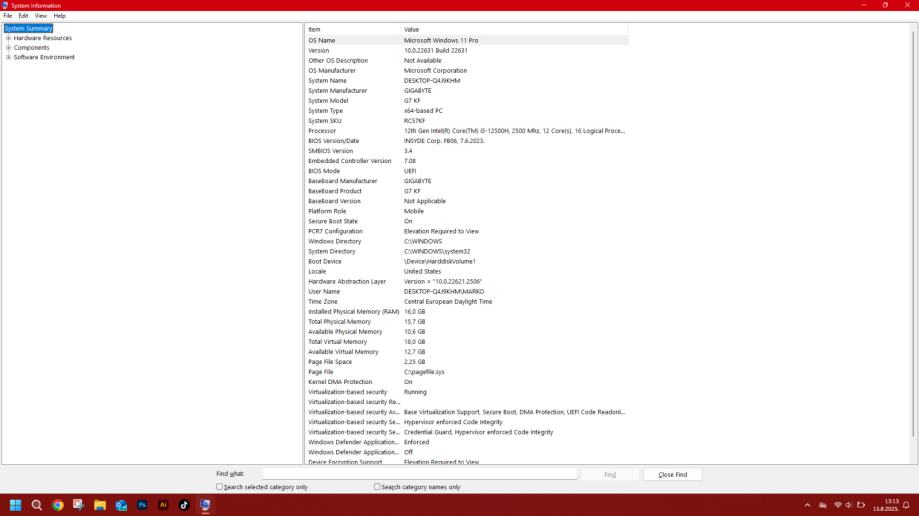Click value 'Central European Daylight Time'
This screenshot has width=919, height=516.
(x=448, y=301)
